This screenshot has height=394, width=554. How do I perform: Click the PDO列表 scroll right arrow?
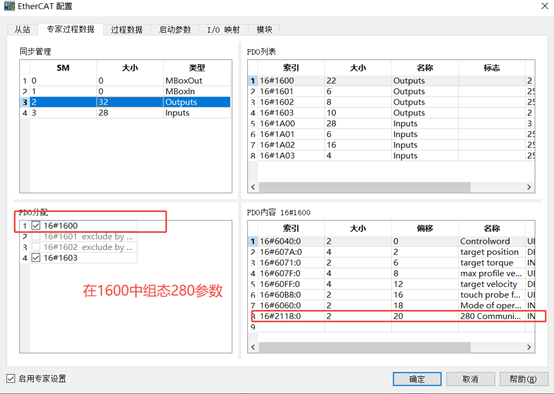(529, 187)
